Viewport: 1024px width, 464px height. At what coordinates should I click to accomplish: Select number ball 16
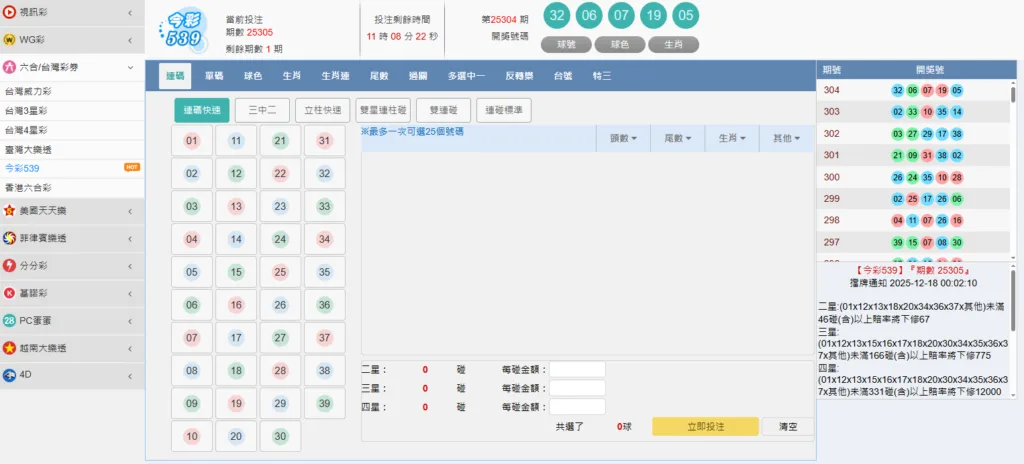tap(236, 305)
